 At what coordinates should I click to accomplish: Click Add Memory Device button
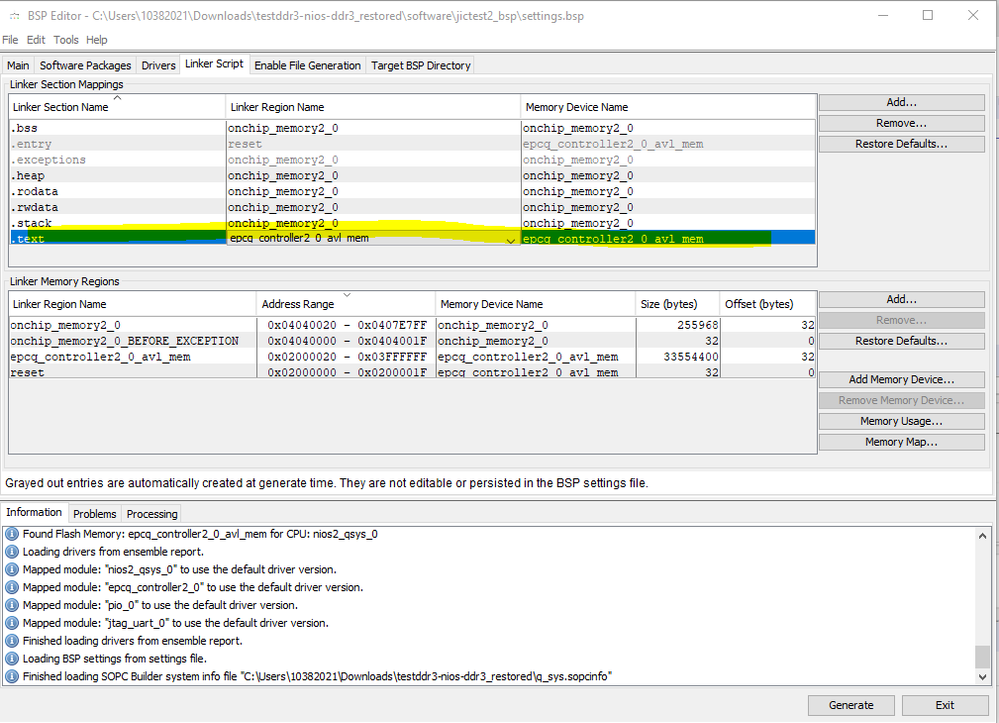coord(901,379)
